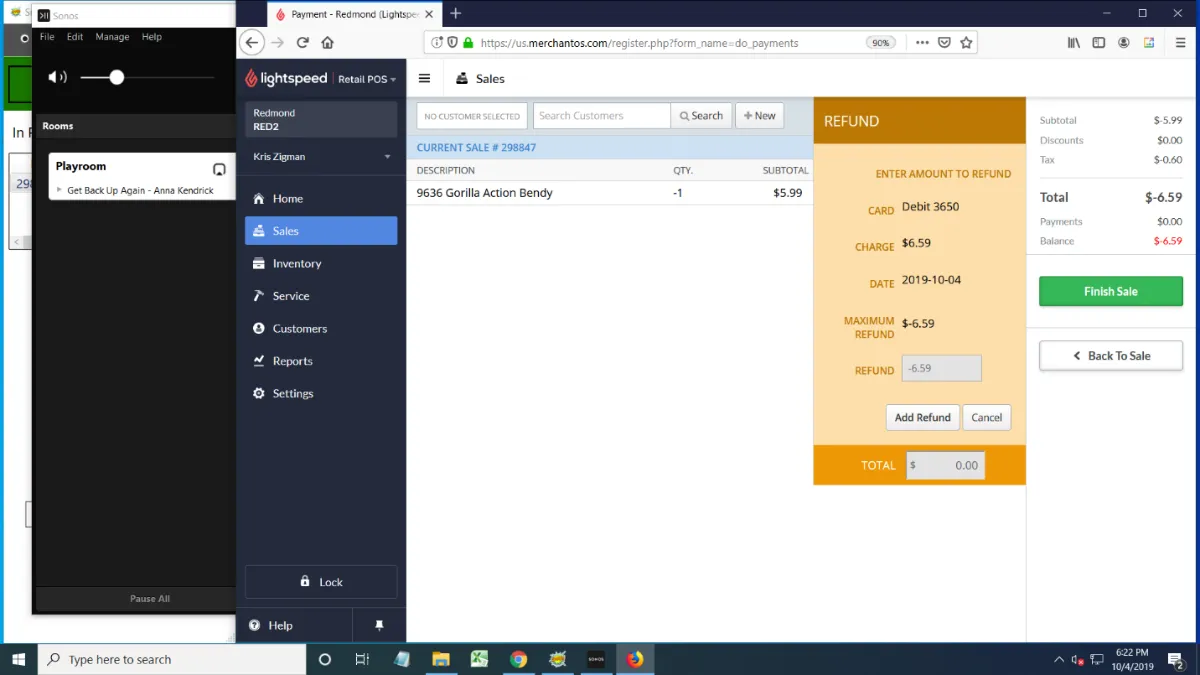Image resolution: width=1200 pixels, height=675 pixels.
Task: Lock the register
Action: pos(321,582)
